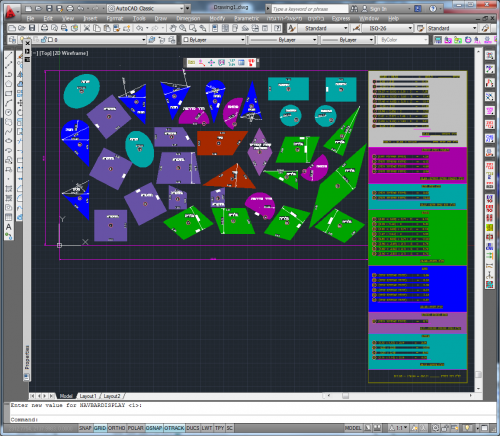Open the ByLayer color control dropdown

213,40
